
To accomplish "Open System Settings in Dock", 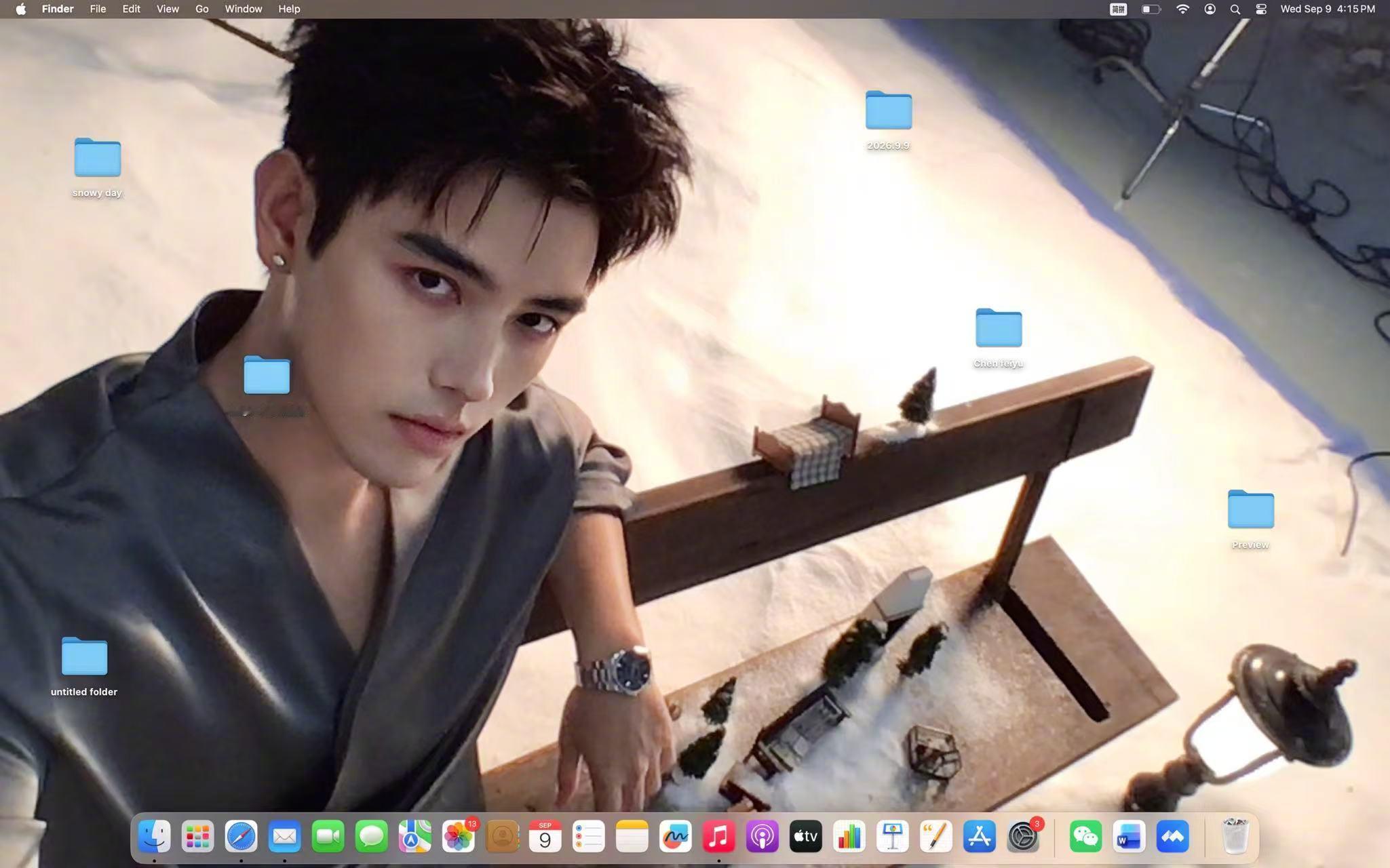I will point(1023,836).
